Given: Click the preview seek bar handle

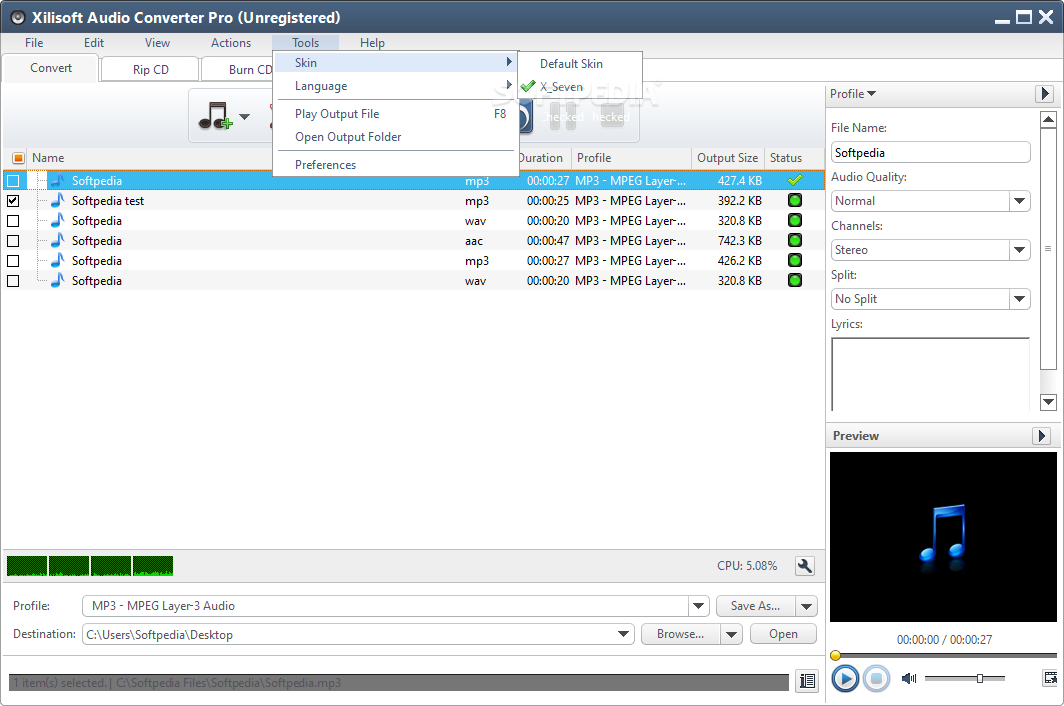Looking at the screenshot, I should tap(835, 655).
